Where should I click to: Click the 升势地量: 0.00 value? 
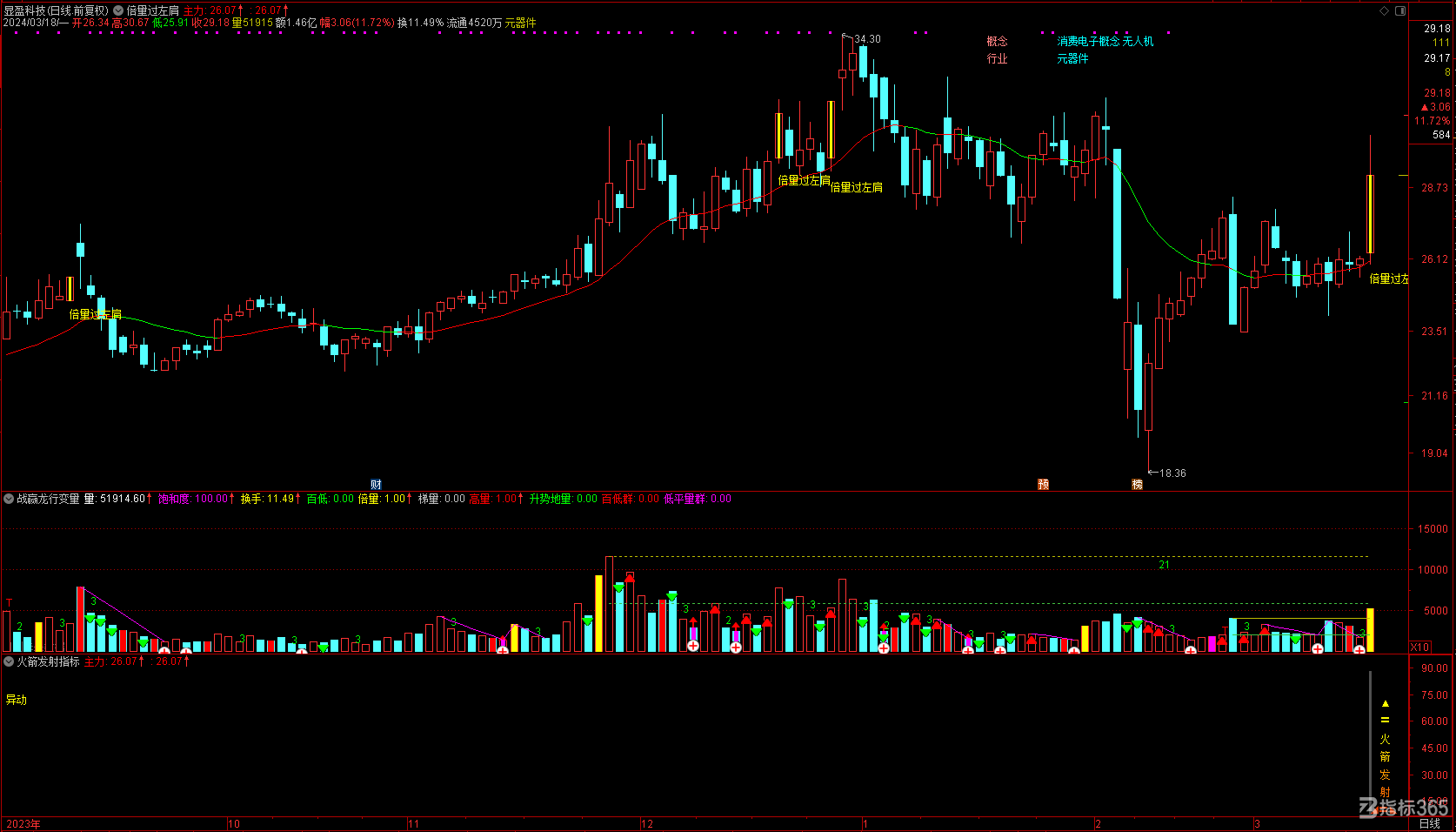coord(563,499)
